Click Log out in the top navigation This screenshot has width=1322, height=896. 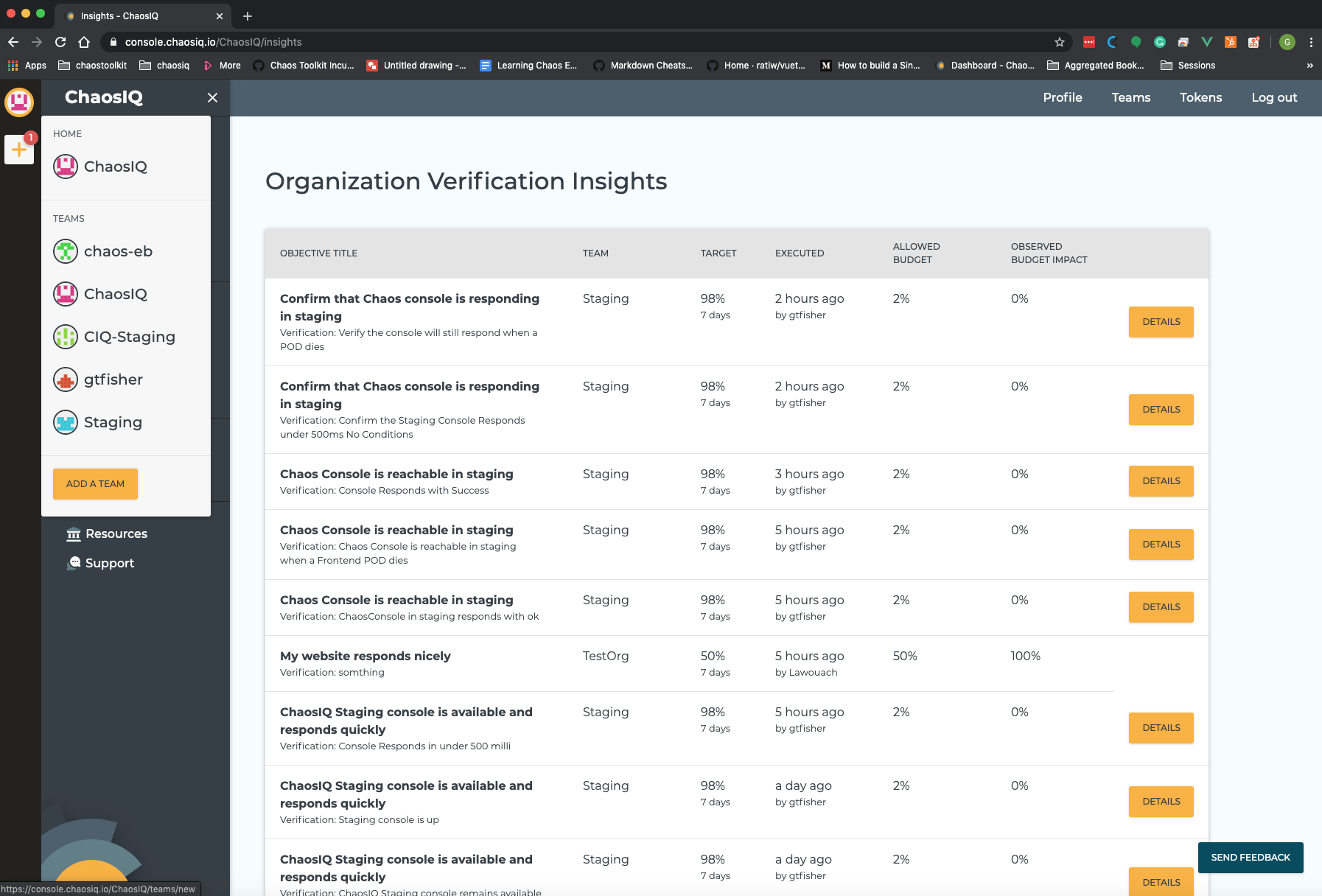[1274, 97]
